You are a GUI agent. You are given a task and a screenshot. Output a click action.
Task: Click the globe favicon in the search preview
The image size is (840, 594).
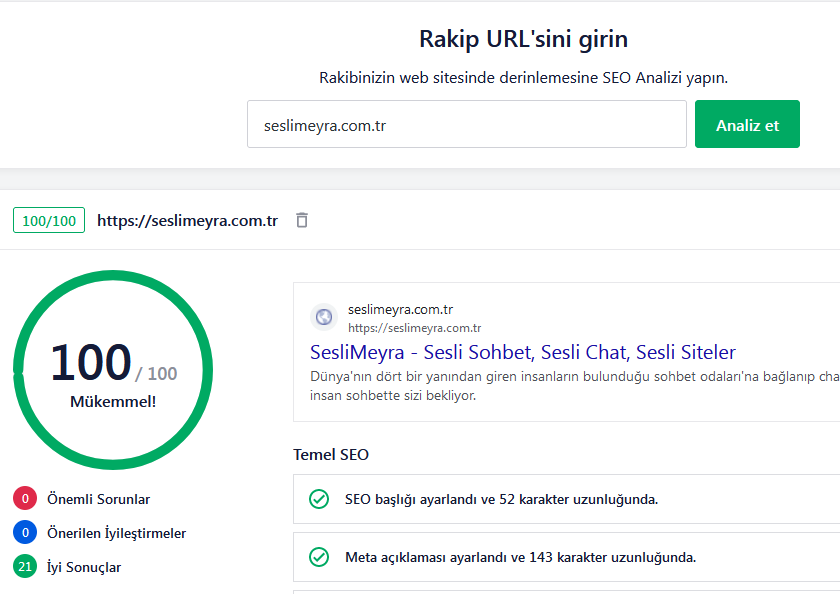tap(324, 317)
